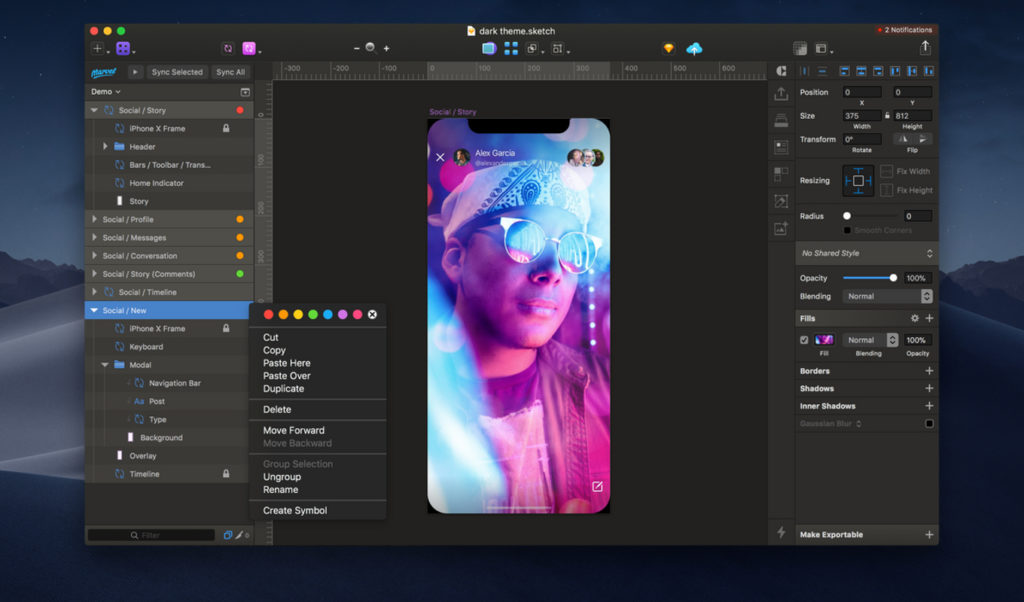Zoom in with the plus button

click(387, 48)
